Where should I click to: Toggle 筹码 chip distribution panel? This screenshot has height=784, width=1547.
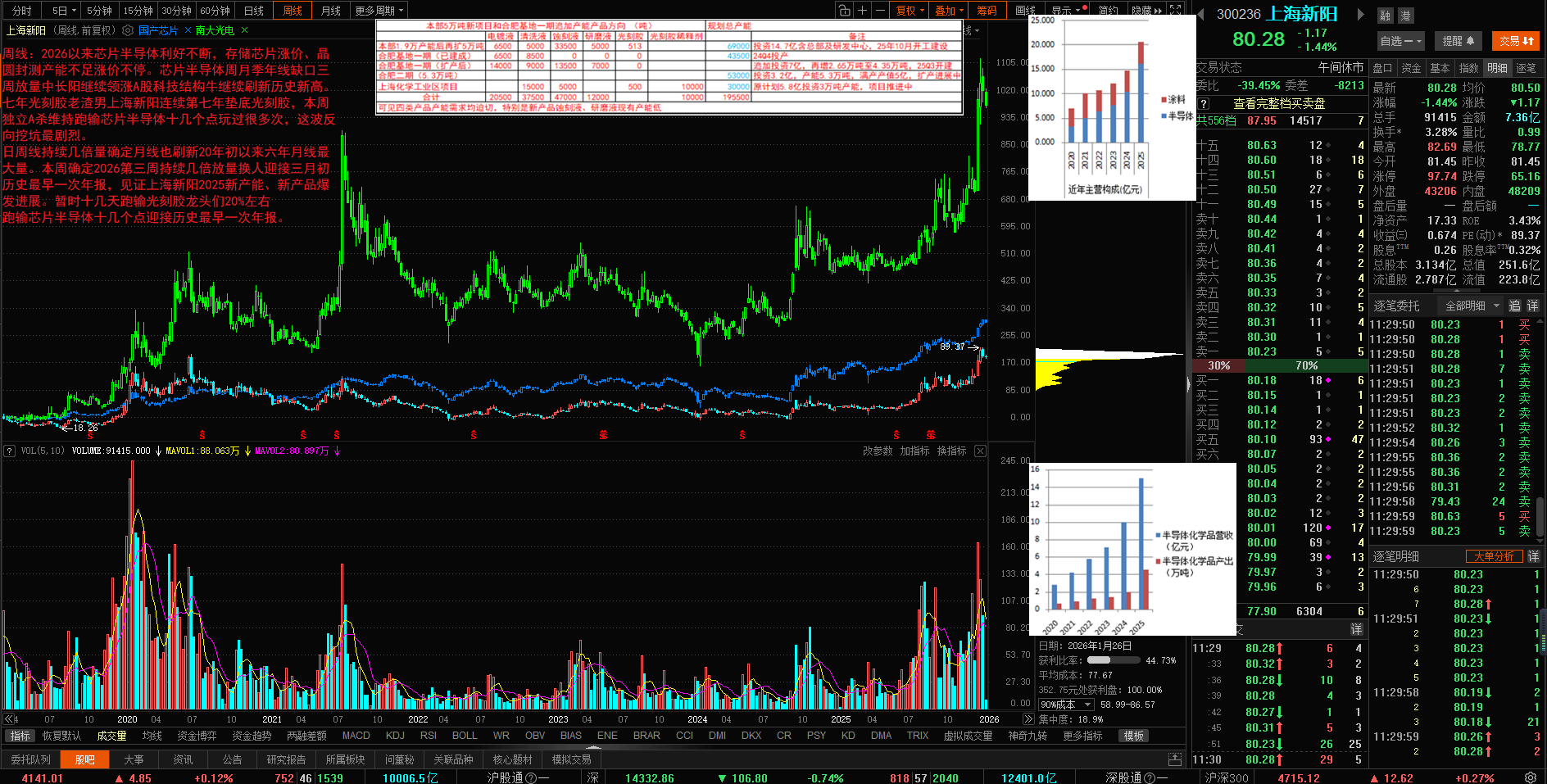click(987, 11)
